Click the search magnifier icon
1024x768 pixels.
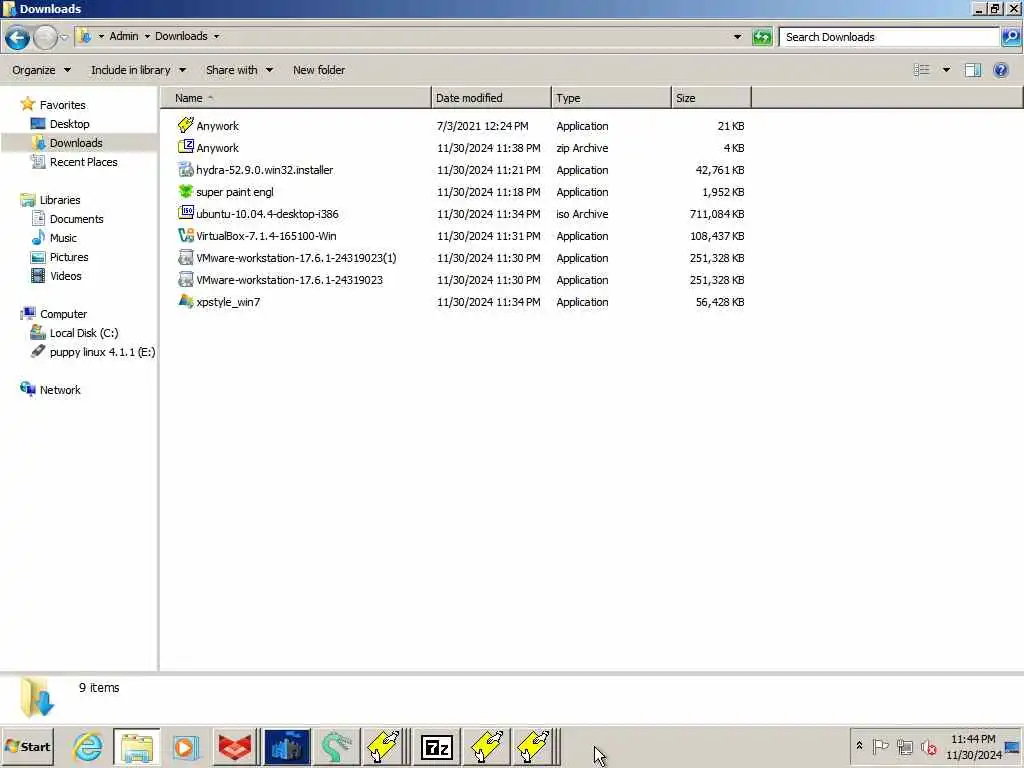click(x=1010, y=37)
